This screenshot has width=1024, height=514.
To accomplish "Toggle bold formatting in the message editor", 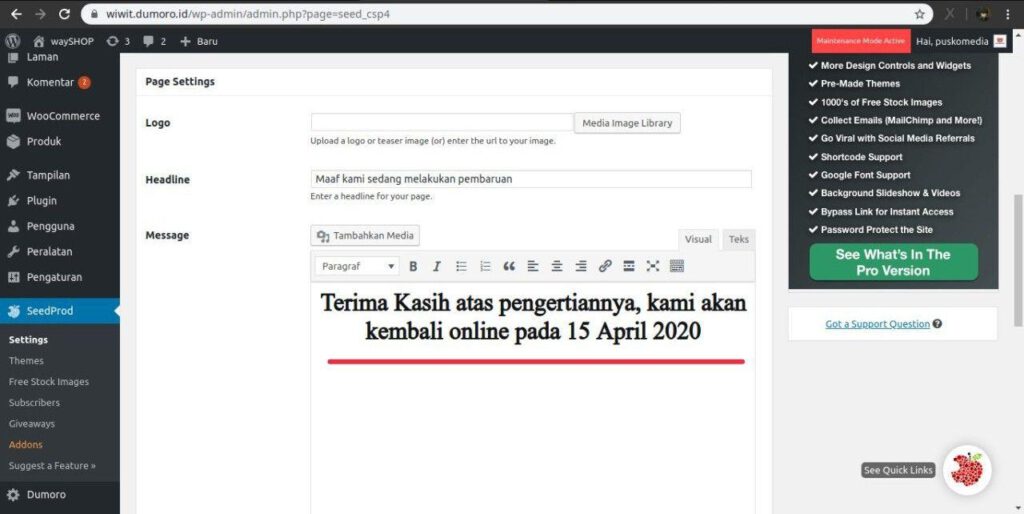I will (413, 266).
